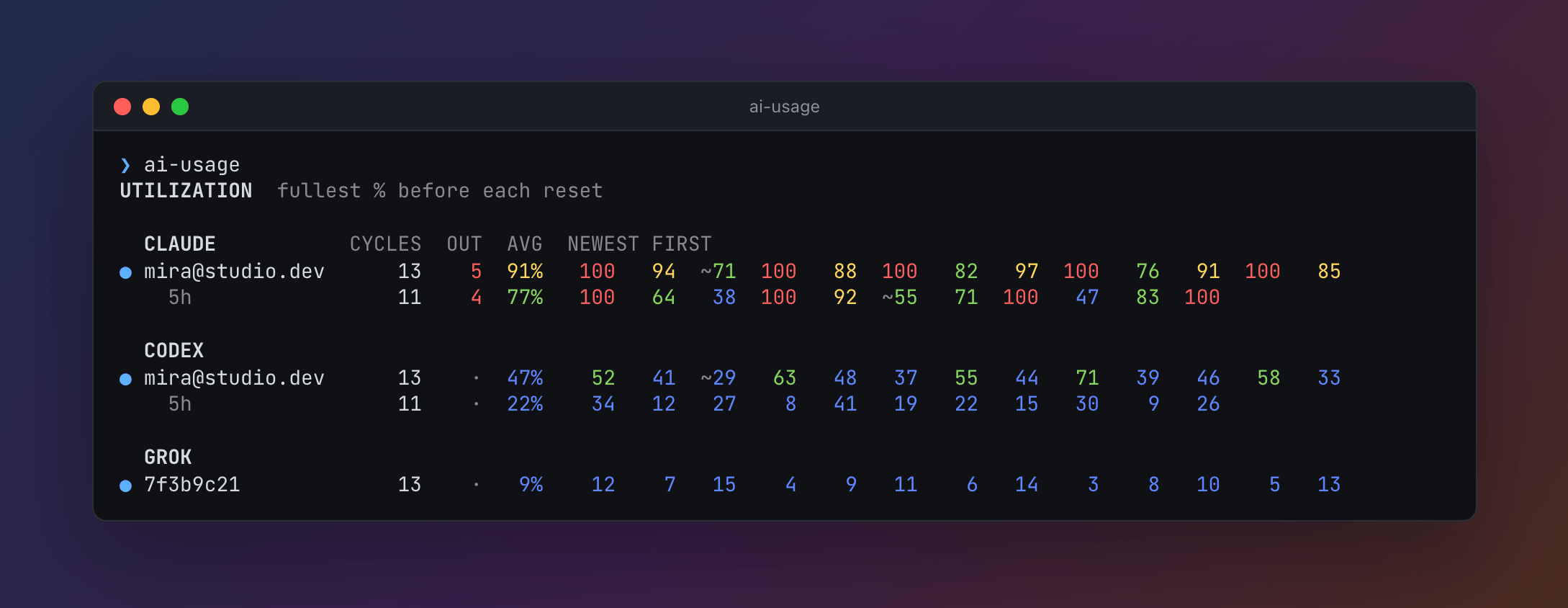Select the "UTILIZATION" heading
The image size is (1568, 608).
186,191
